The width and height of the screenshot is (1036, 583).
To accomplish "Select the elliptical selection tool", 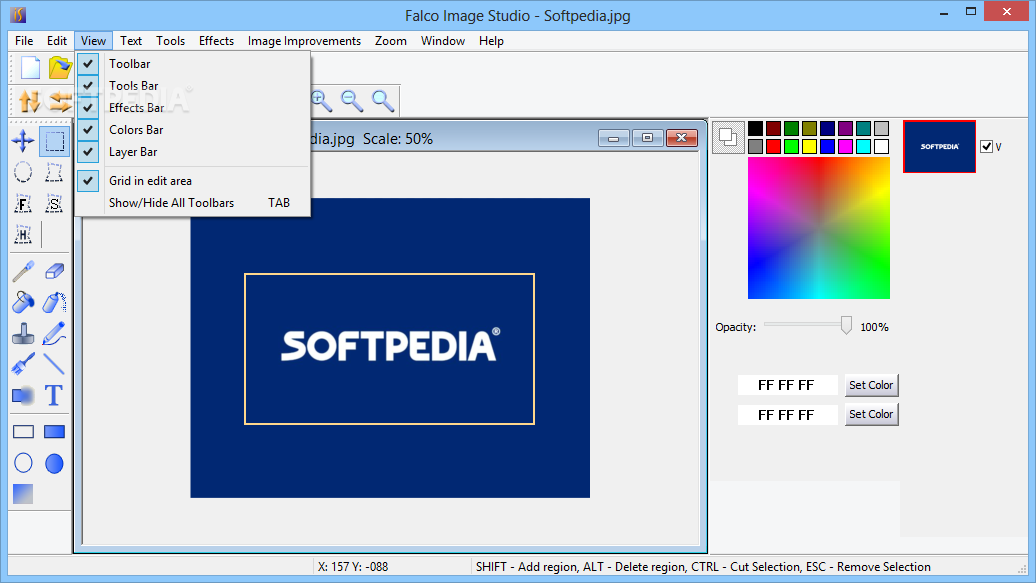I will pos(23,172).
